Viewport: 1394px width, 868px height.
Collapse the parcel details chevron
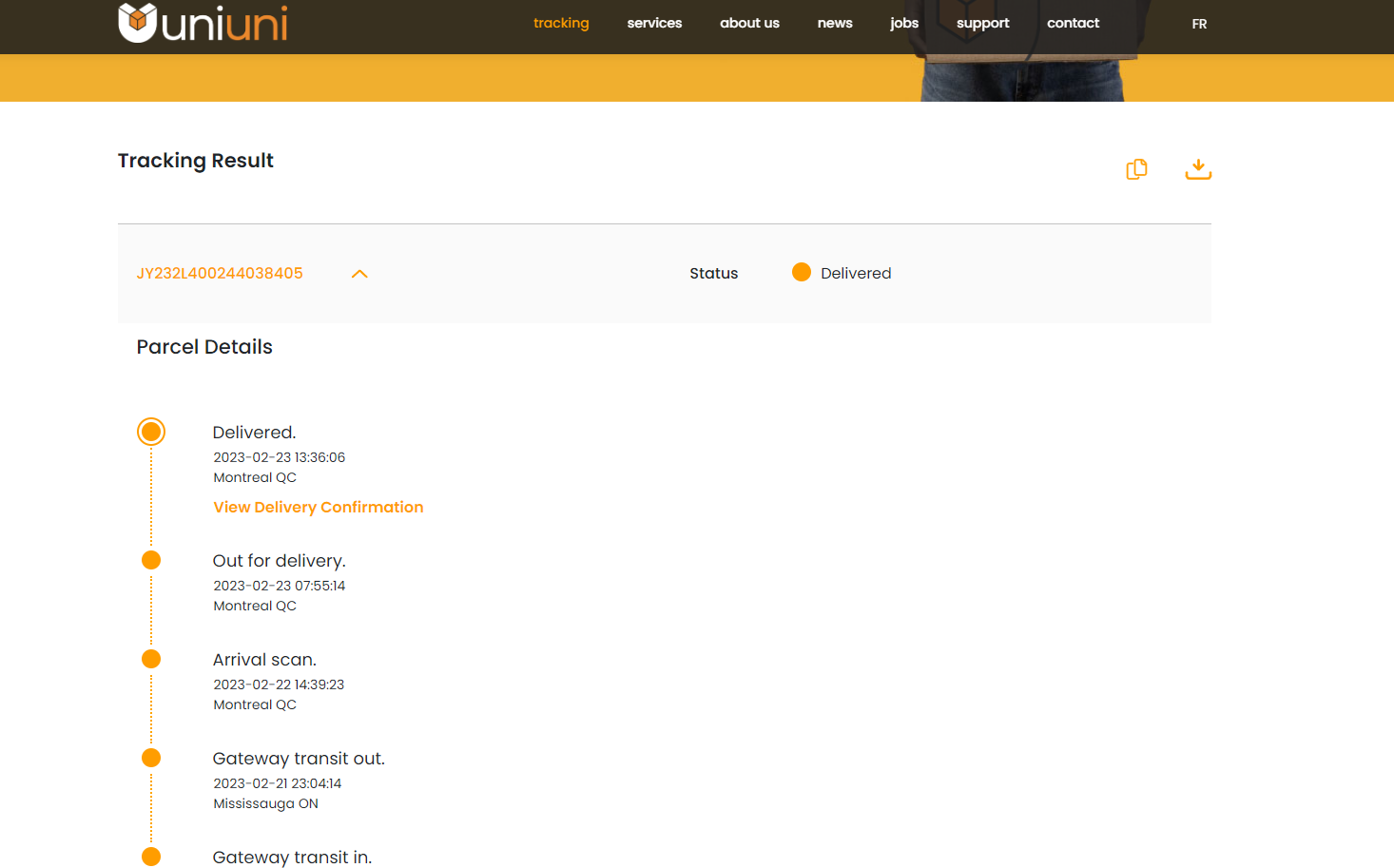(359, 274)
